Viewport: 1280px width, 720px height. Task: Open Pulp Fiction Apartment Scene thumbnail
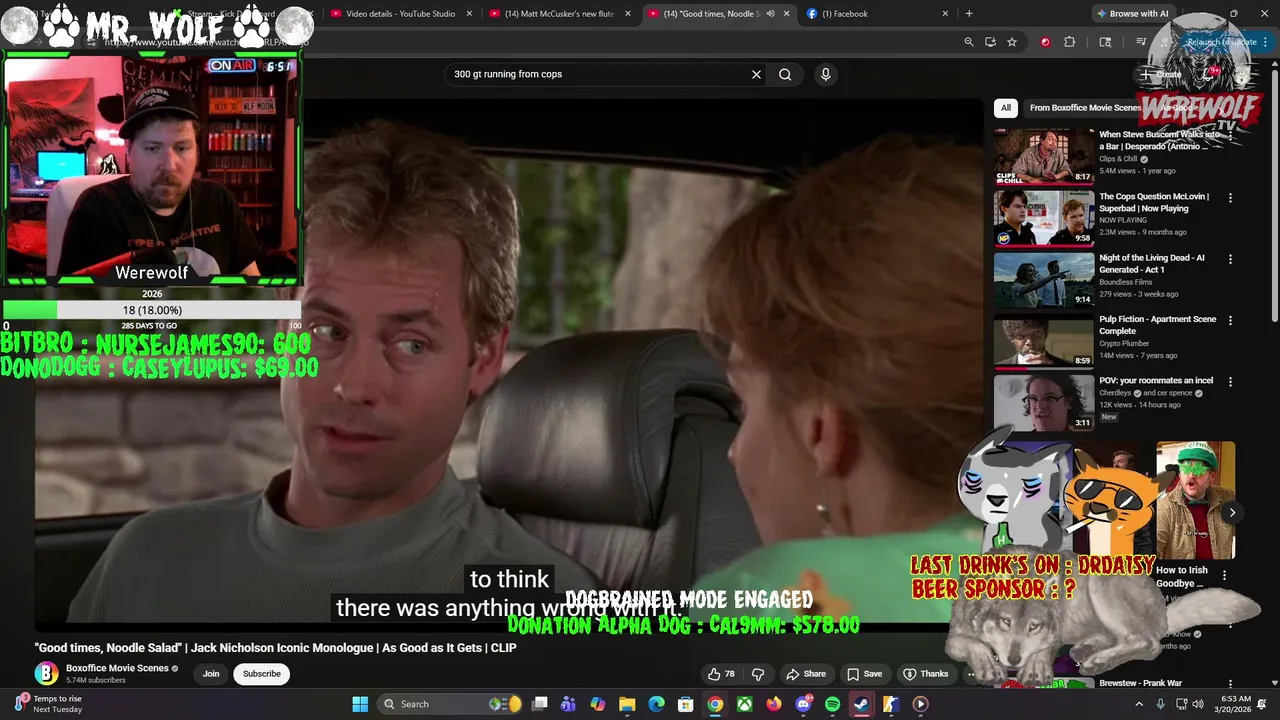click(x=1044, y=340)
